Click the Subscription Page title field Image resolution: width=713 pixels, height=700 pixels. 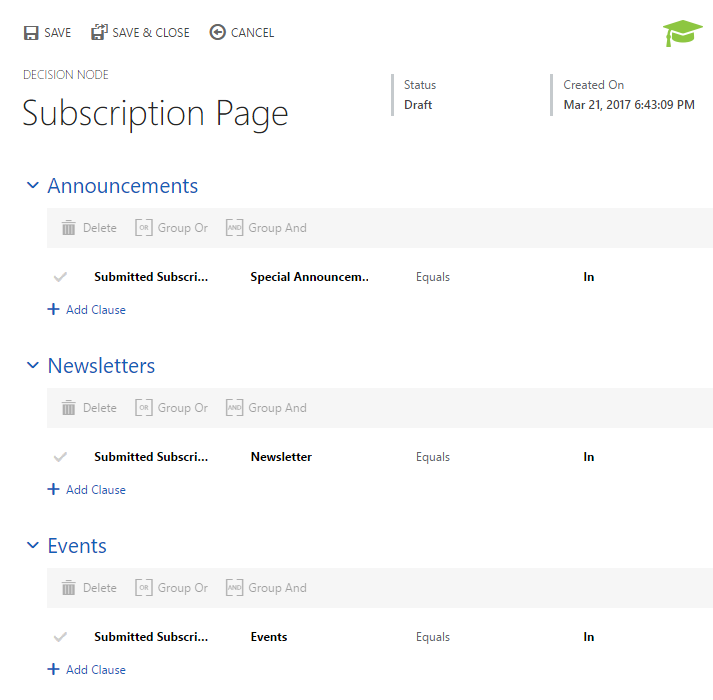point(155,114)
